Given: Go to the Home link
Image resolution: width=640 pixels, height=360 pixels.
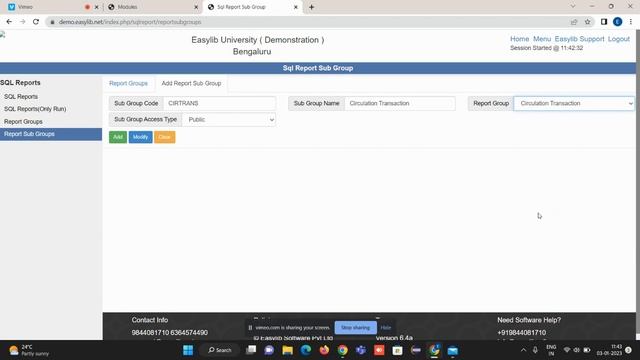Looking at the screenshot, I should coord(519,39).
